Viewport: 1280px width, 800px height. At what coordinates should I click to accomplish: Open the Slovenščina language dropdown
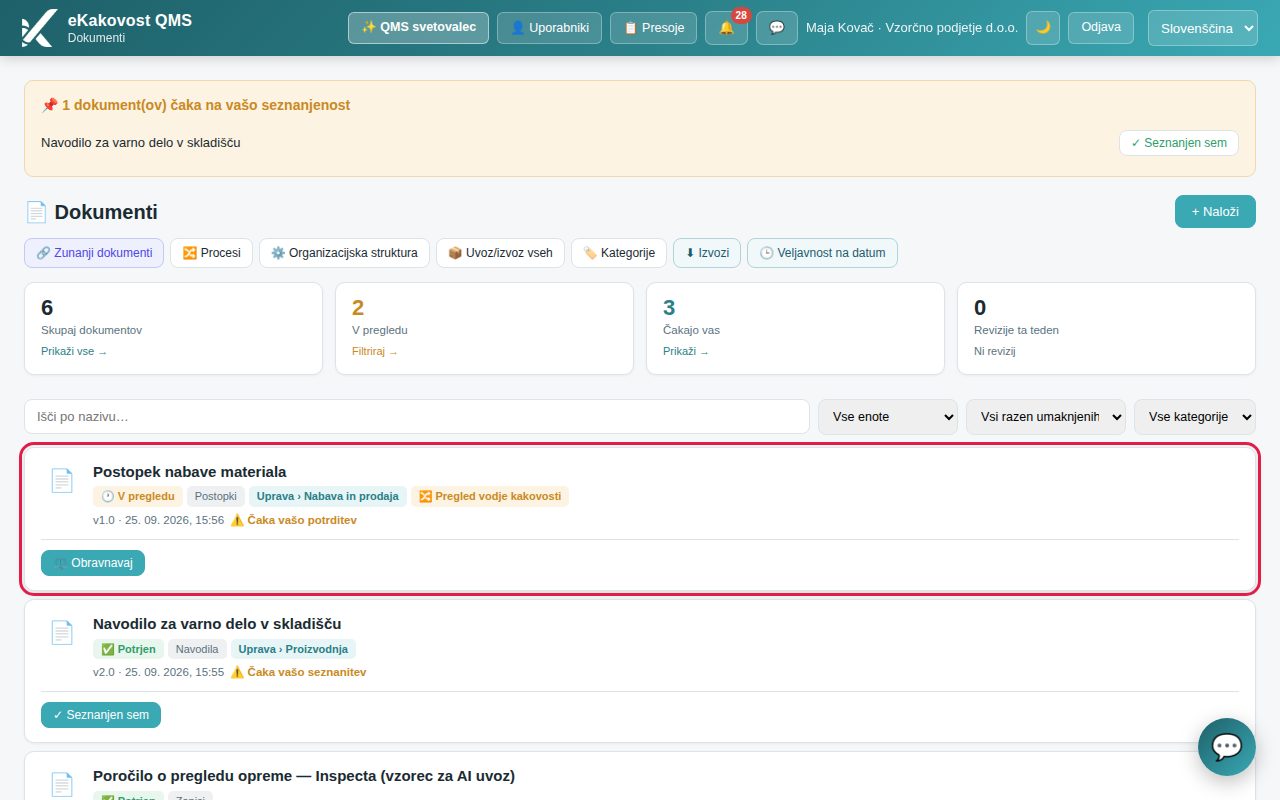coord(1203,28)
